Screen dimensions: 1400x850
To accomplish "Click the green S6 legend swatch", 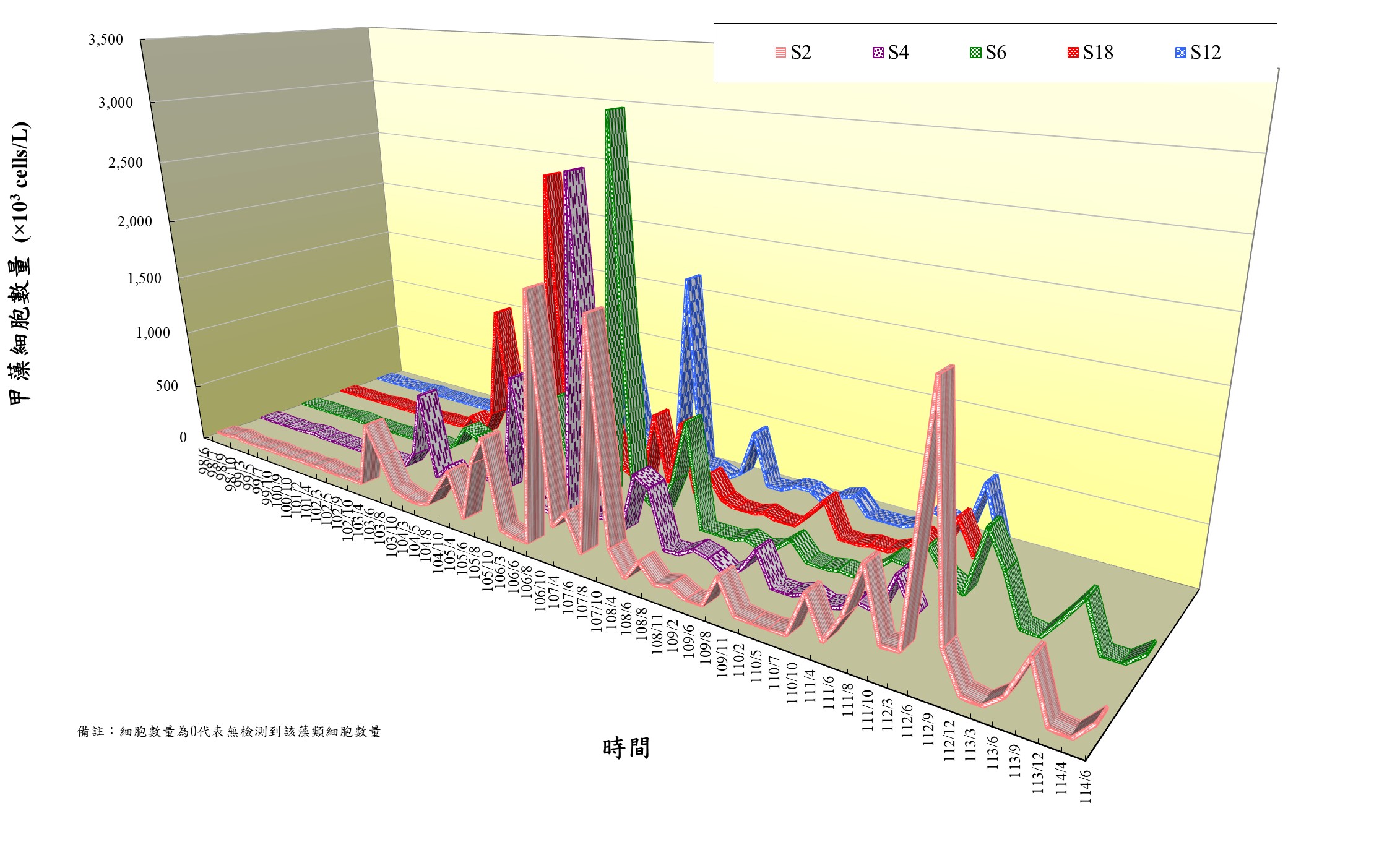I will click(x=975, y=53).
